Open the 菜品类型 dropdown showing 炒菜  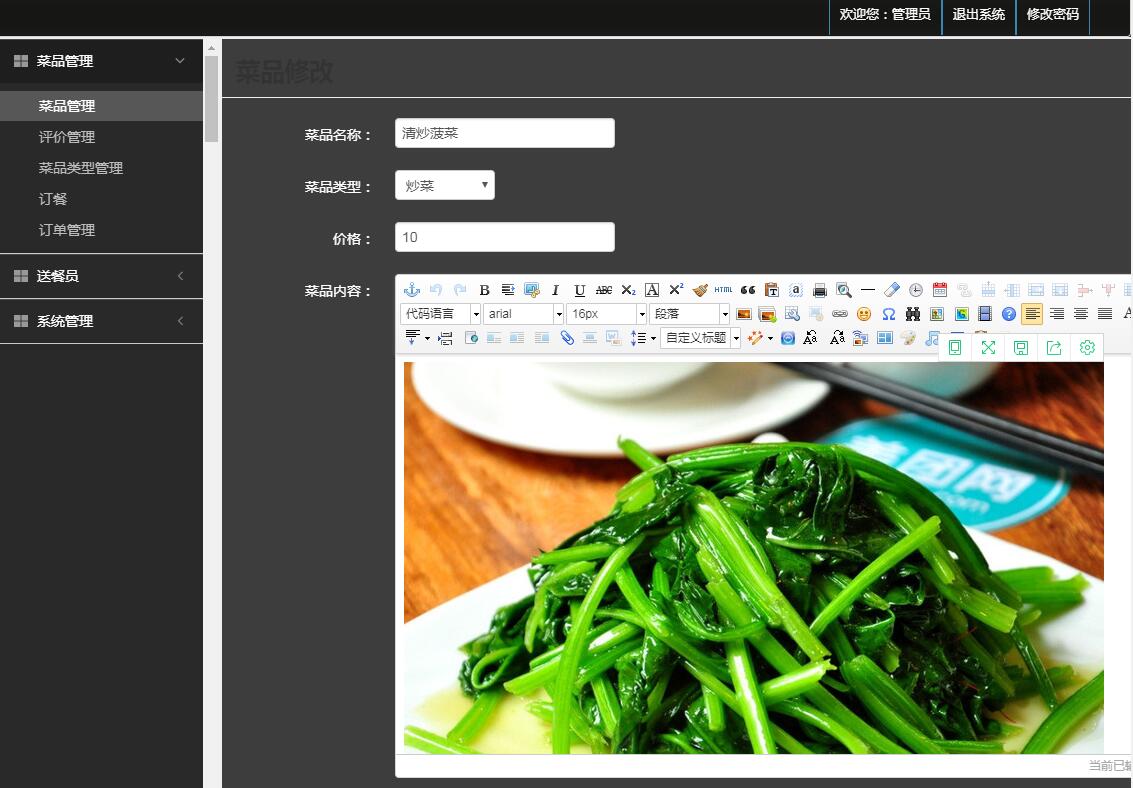(x=445, y=185)
